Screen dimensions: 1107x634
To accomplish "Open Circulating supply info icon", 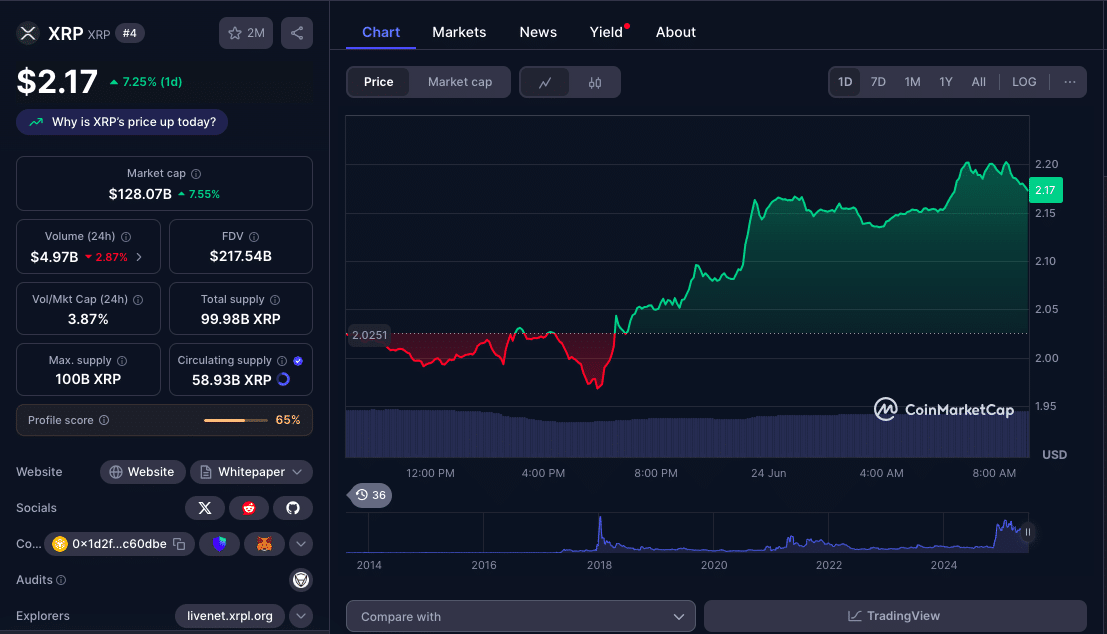I will [282, 361].
